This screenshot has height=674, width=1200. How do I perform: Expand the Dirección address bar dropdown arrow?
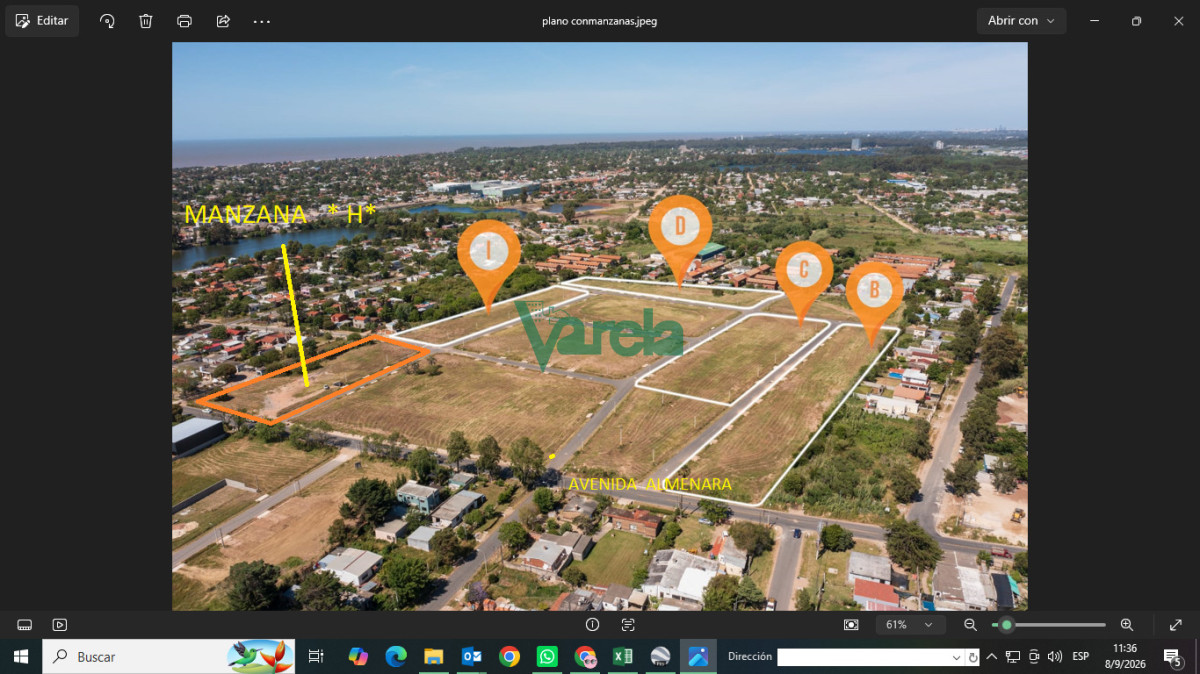957,657
